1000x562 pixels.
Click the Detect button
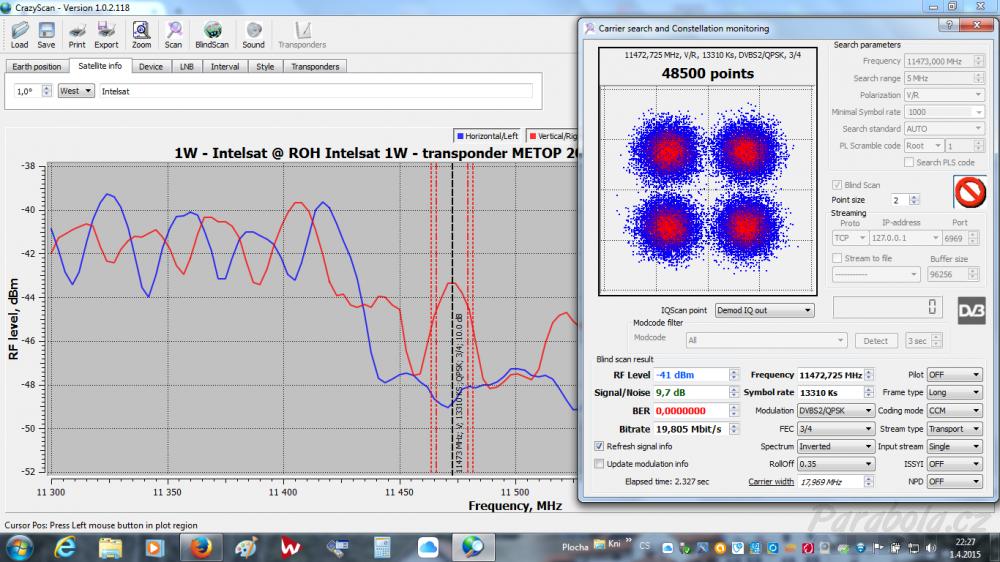click(x=876, y=341)
